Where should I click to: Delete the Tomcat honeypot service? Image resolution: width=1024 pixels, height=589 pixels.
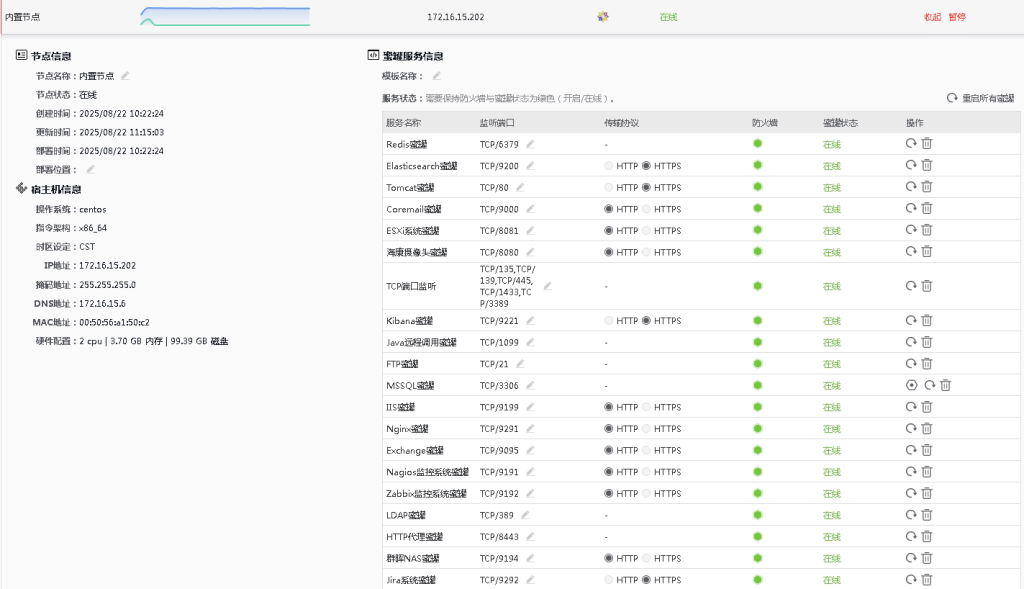(927, 187)
